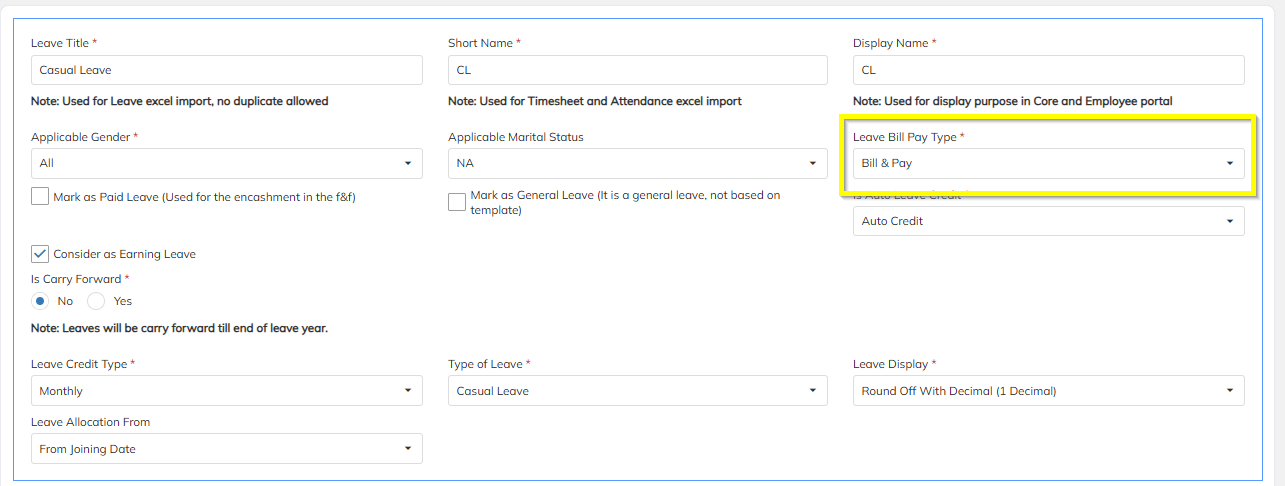
Task: Click the arrow icon in Type of Leave field
Action: pyautogui.click(x=813, y=391)
